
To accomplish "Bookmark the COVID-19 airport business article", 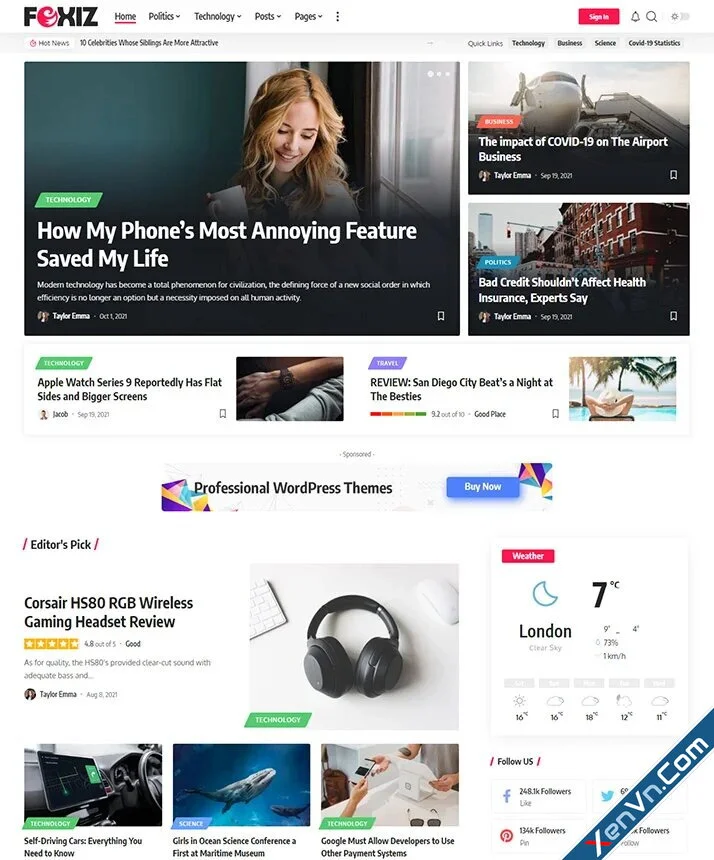I will pyautogui.click(x=673, y=175).
